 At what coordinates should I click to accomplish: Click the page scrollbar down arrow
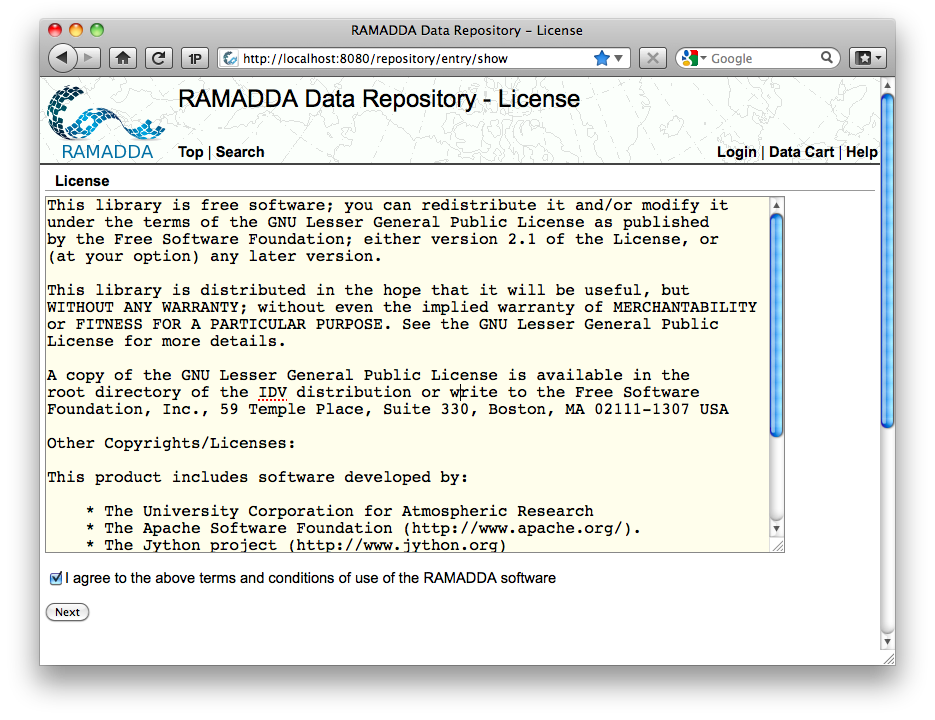pyautogui.click(x=887, y=642)
